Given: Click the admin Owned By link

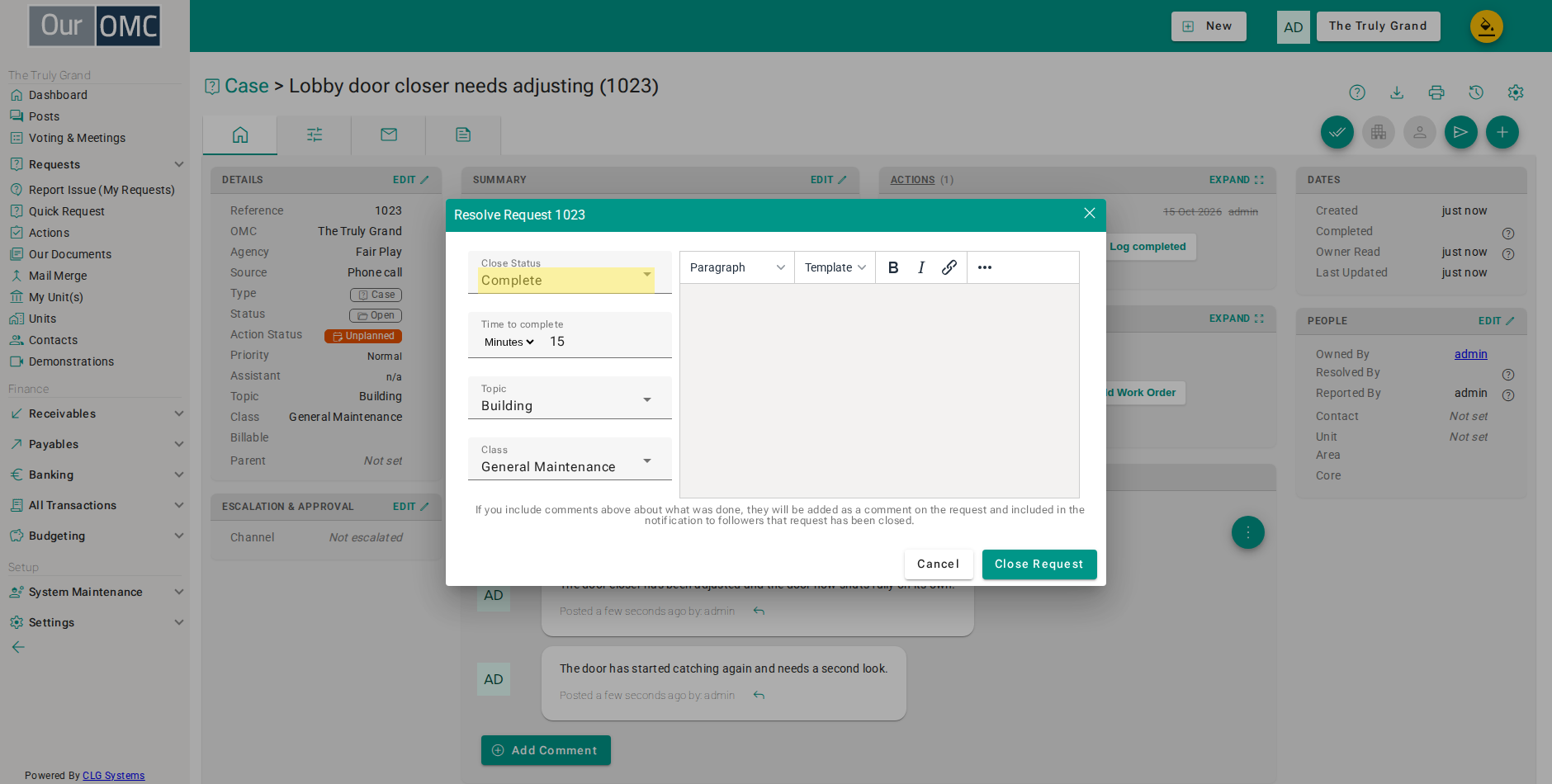Looking at the screenshot, I should coord(1471,354).
